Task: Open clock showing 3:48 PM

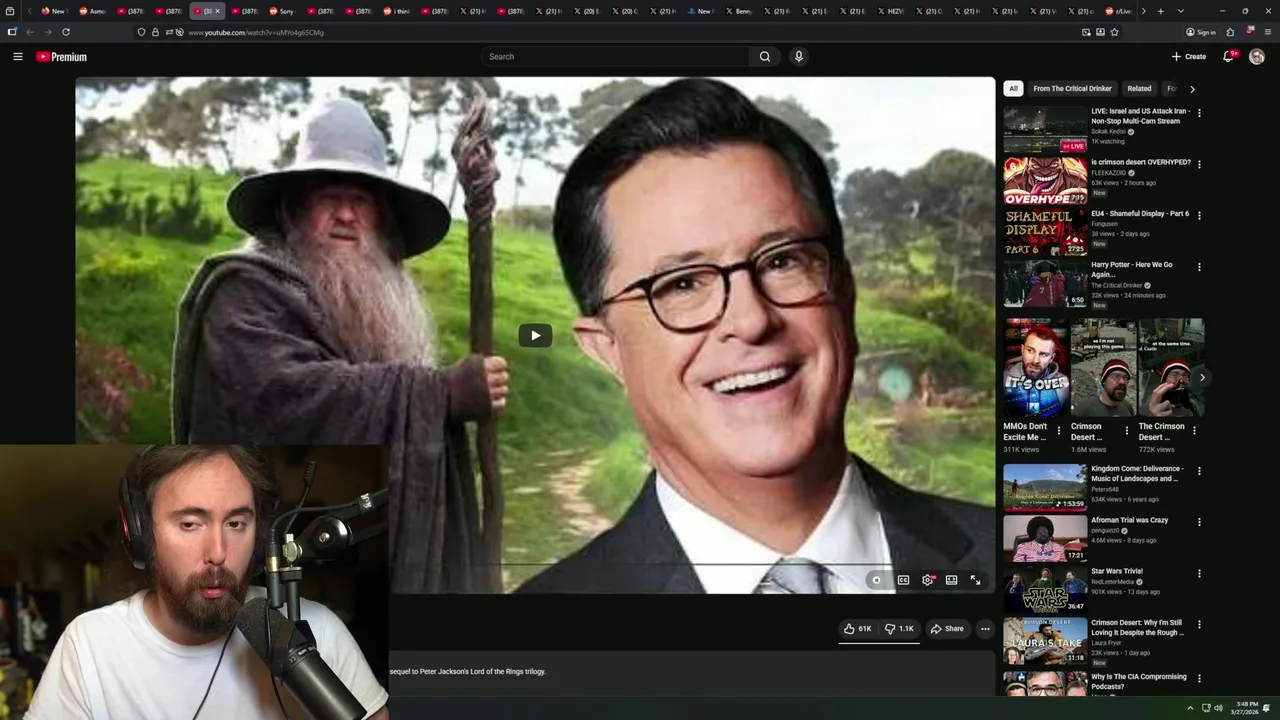Action: (x=1247, y=707)
